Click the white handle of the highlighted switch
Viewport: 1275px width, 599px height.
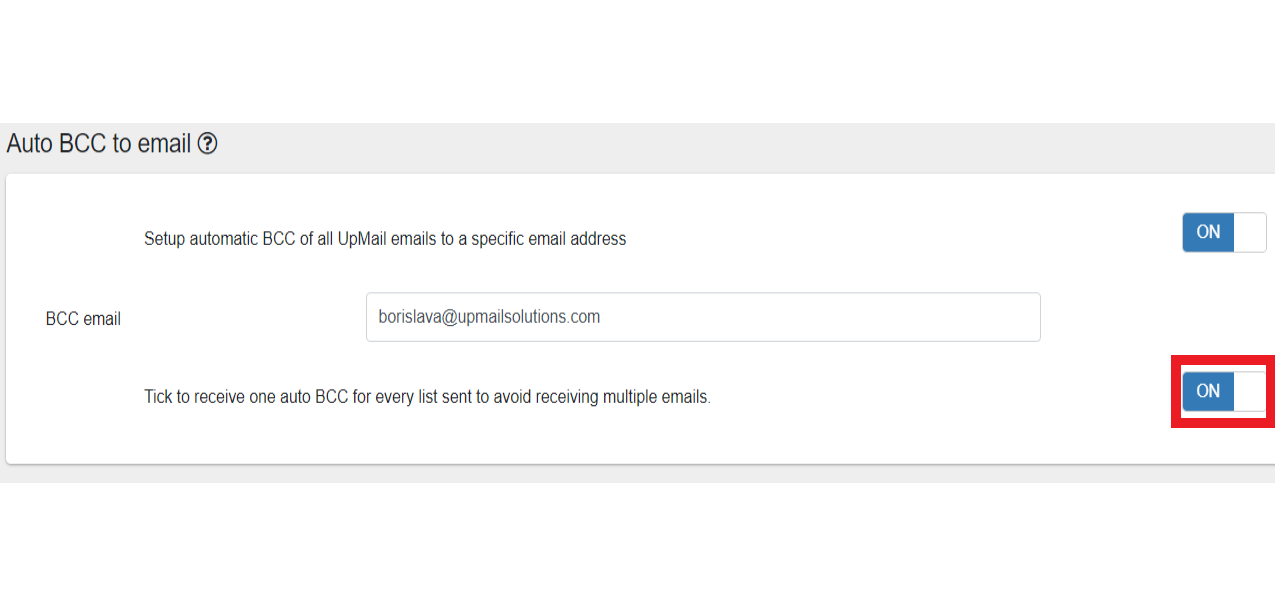[1250, 391]
